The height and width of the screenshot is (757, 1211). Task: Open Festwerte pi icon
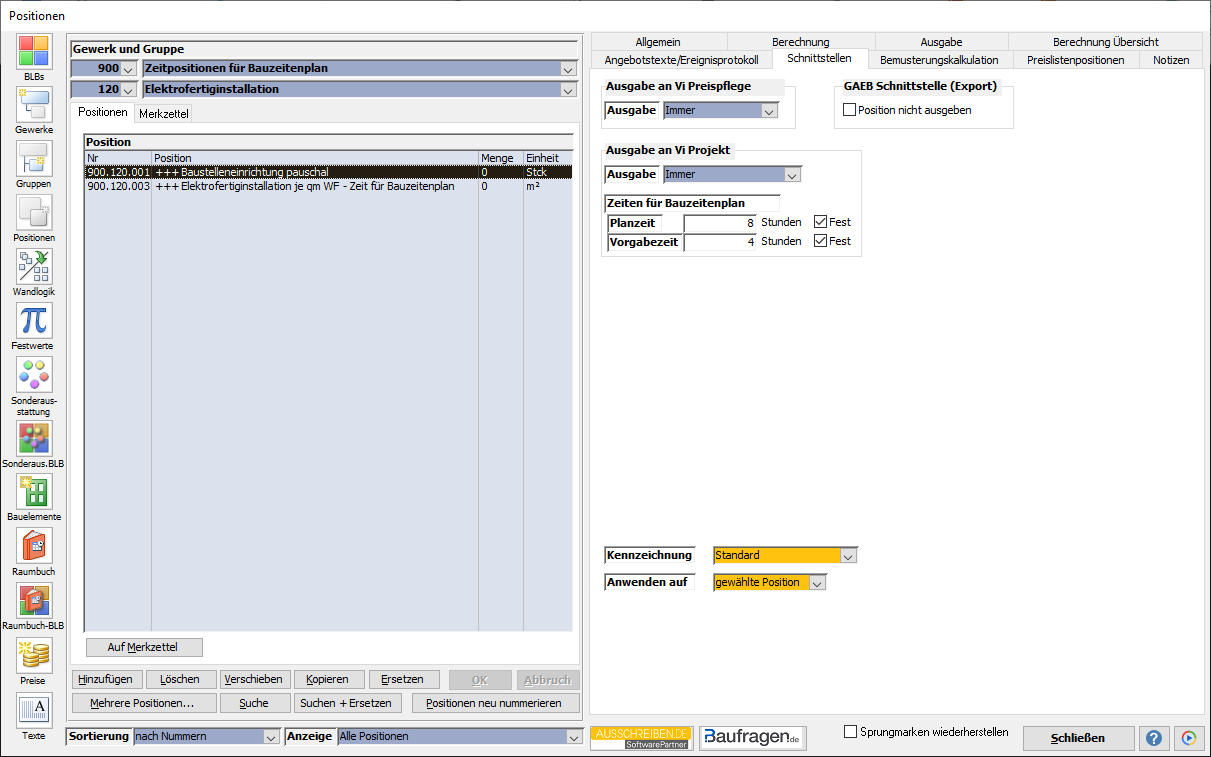point(34,321)
